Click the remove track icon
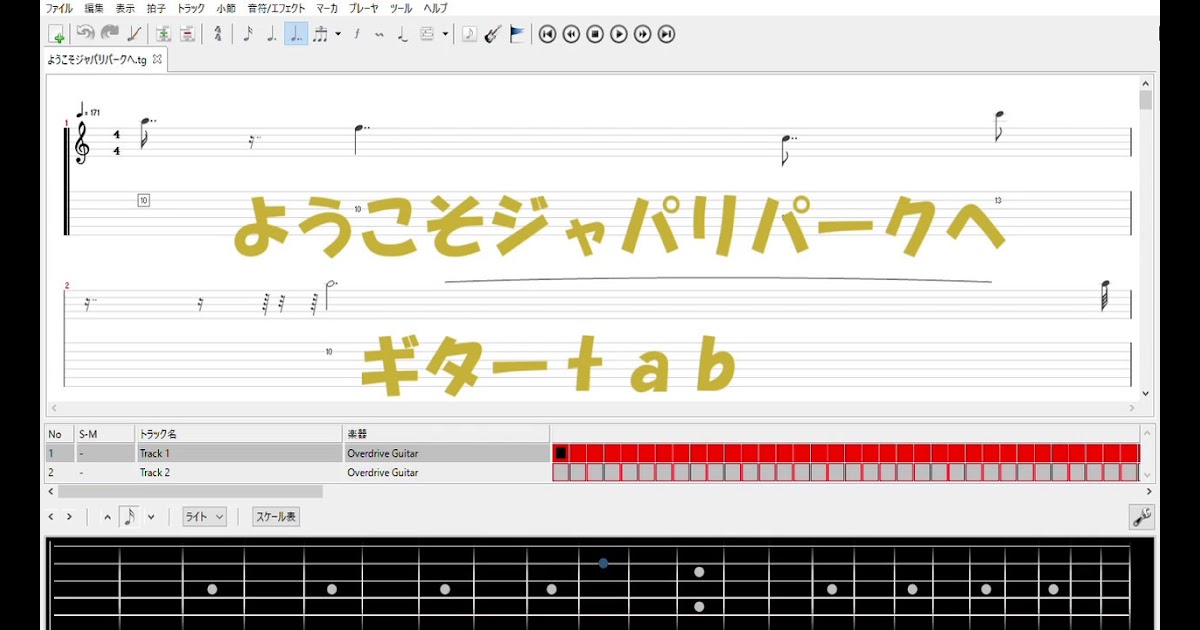The image size is (1200, 630). (x=187, y=34)
